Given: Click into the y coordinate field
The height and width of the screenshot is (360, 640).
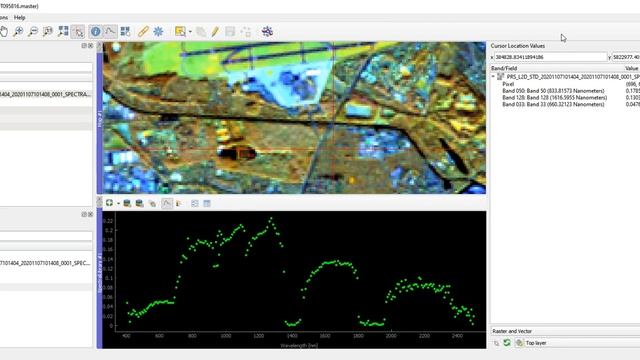Looking at the screenshot, I should tap(626, 57).
